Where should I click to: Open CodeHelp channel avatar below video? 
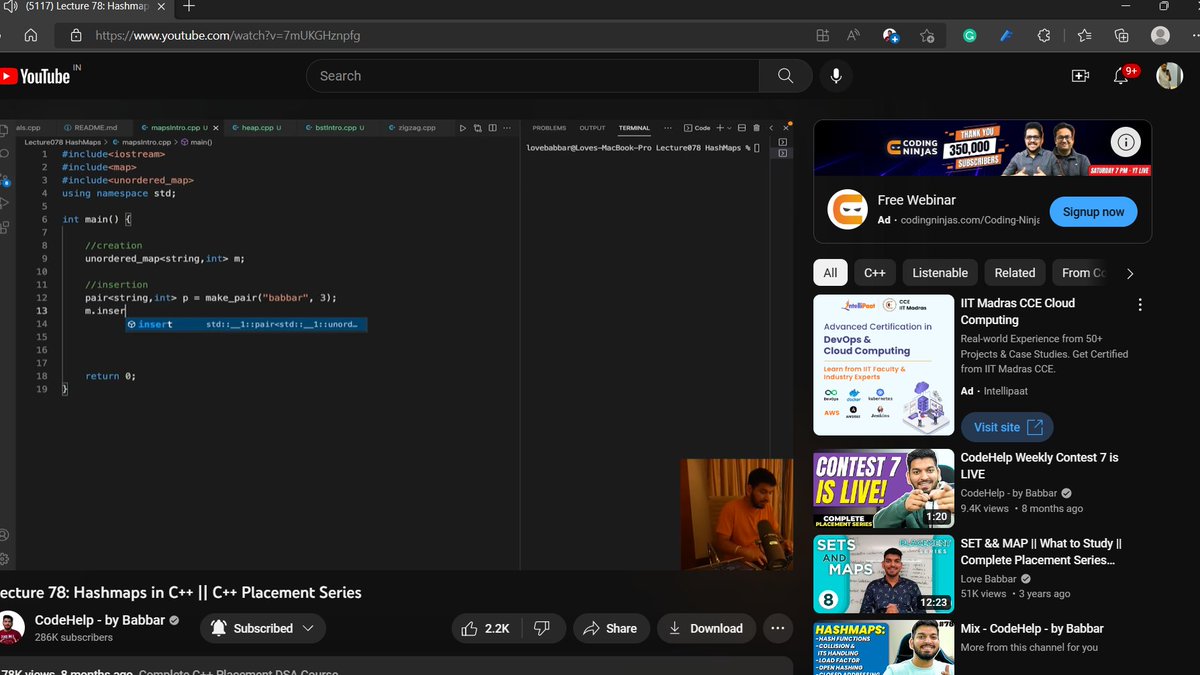coord(10,627)
